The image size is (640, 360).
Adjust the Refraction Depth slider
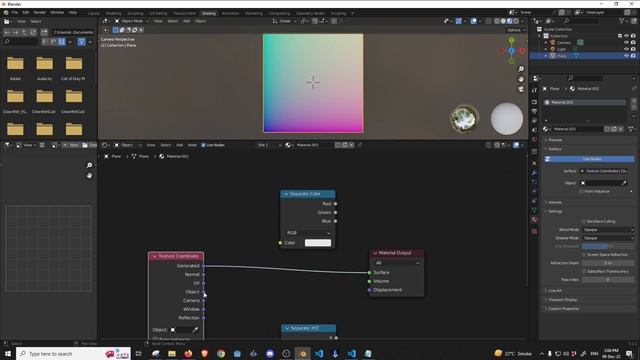(608, 263)
